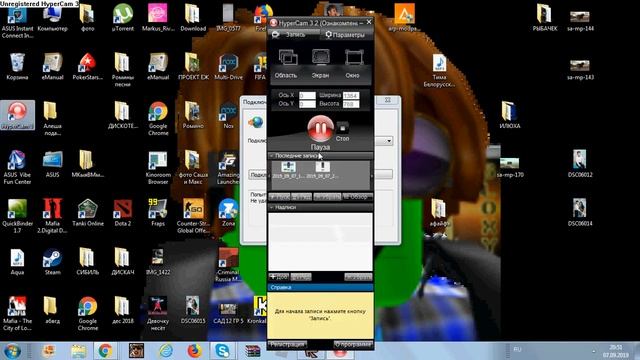Click the Справка help header
640x360 pixels.
click(320, 288)
